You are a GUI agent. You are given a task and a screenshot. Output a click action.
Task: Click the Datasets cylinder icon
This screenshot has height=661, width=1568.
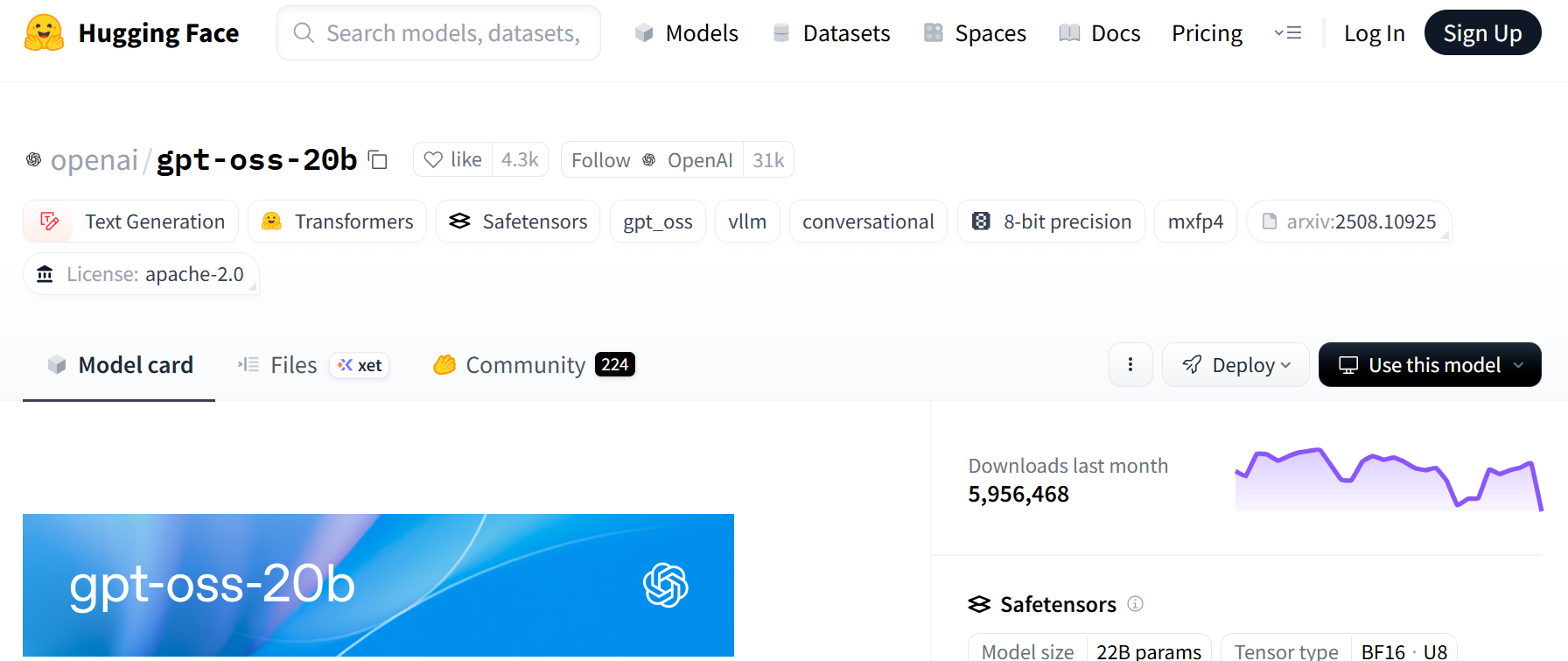pyautogui.click(x=781, y=33)
